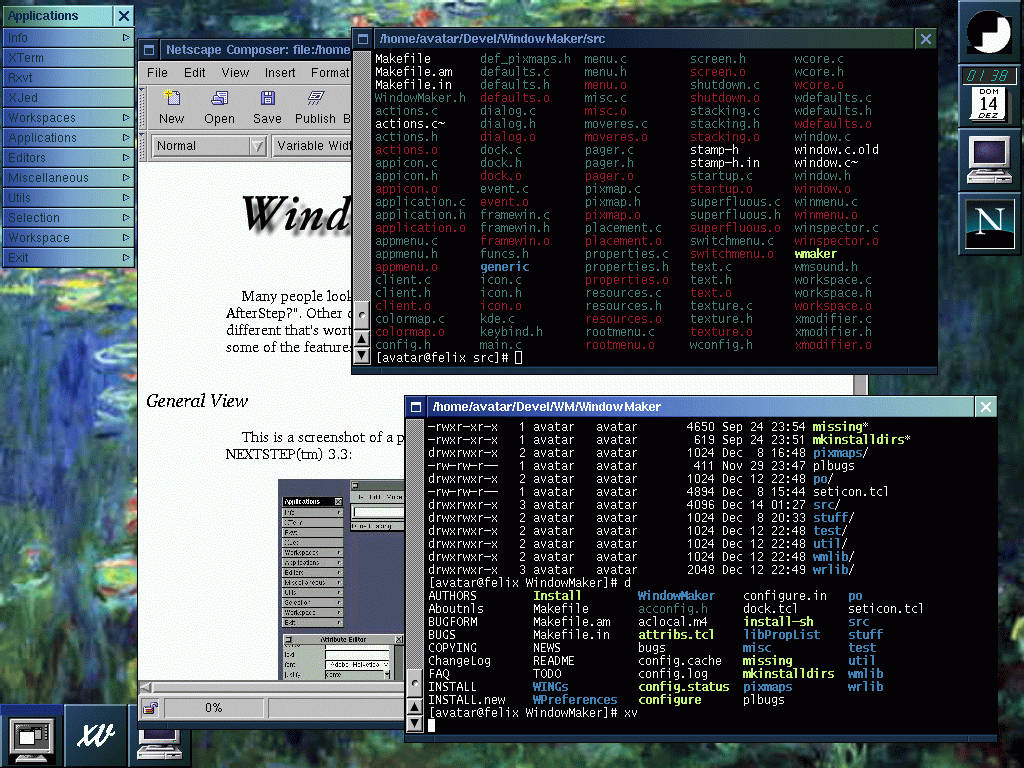Click the digital clock display in dock

(988, 76)
